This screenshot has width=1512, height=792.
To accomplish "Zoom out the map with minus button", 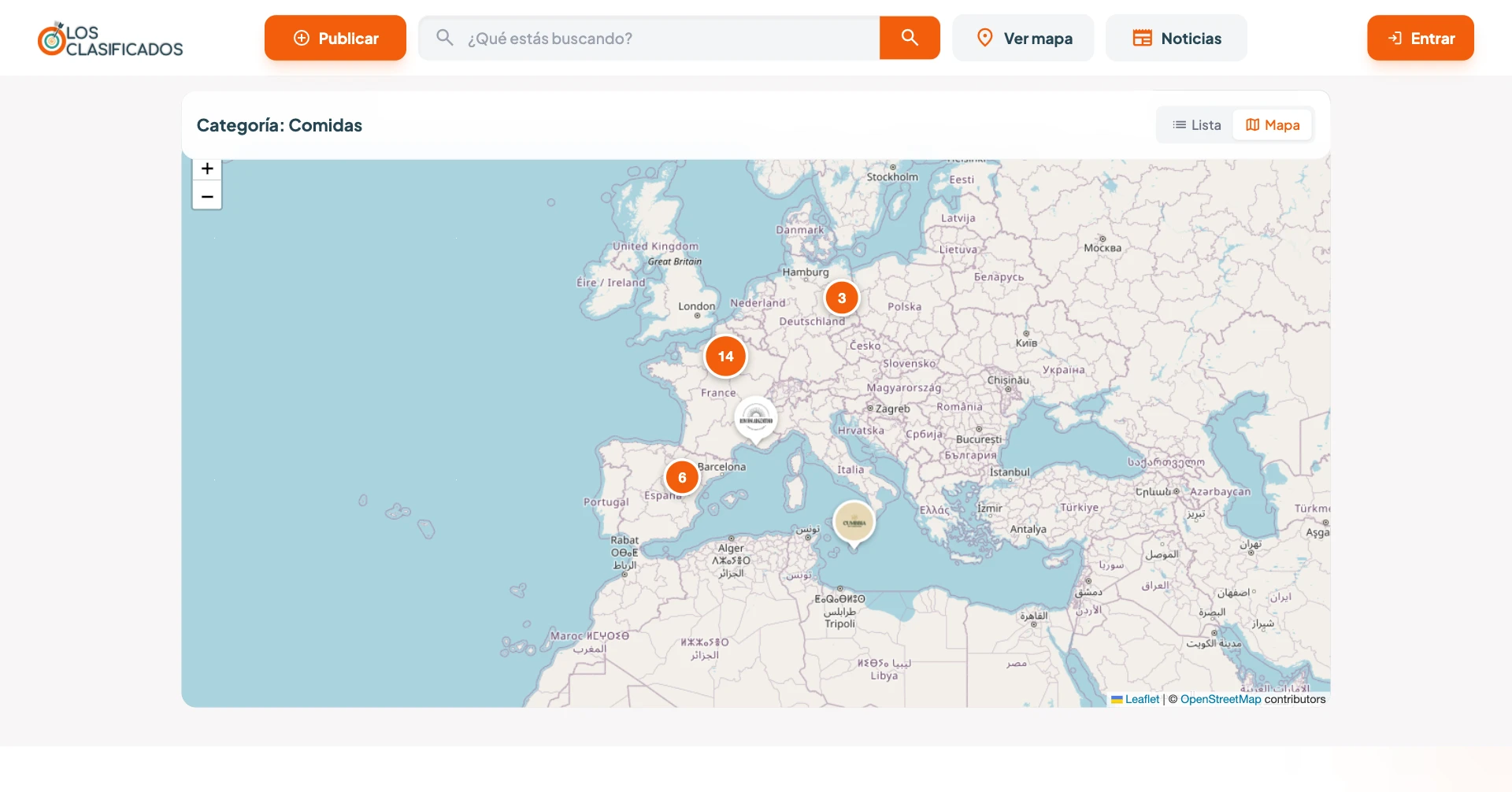I will (x=207, y=196).
